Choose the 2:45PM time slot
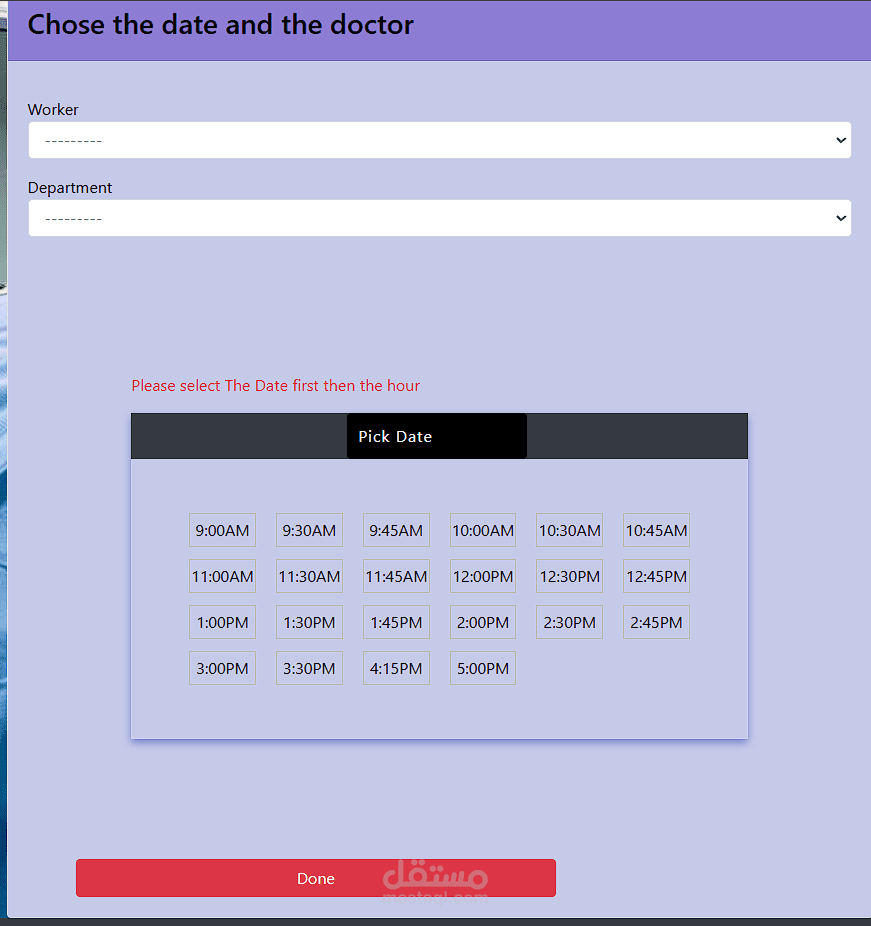The height and width of the screenshot is (926, 871). click(657, 622)
